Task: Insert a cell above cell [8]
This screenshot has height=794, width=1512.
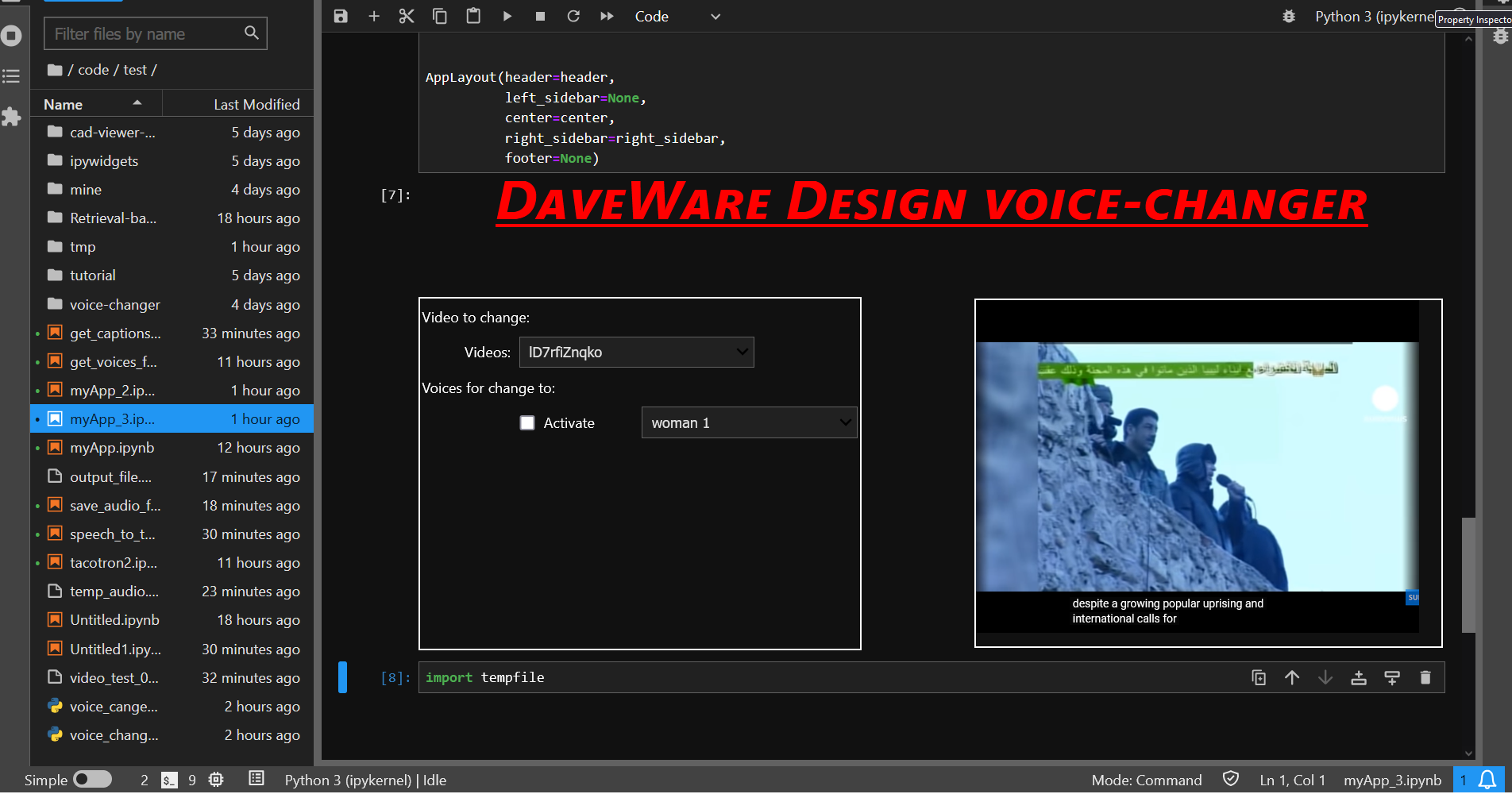Action: (1359, 677)
